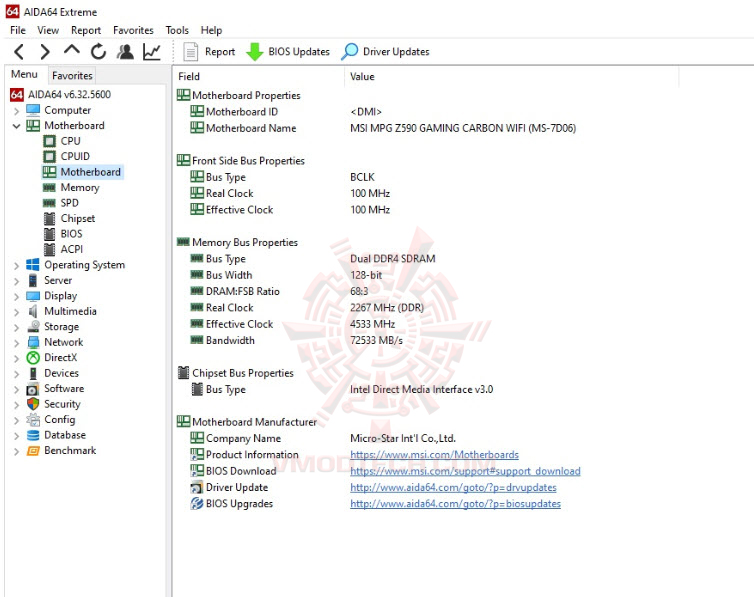The image size is (754, 597).
Task: Select the DRAM:FSB Ratio row
Action: (x=279, y=291)
